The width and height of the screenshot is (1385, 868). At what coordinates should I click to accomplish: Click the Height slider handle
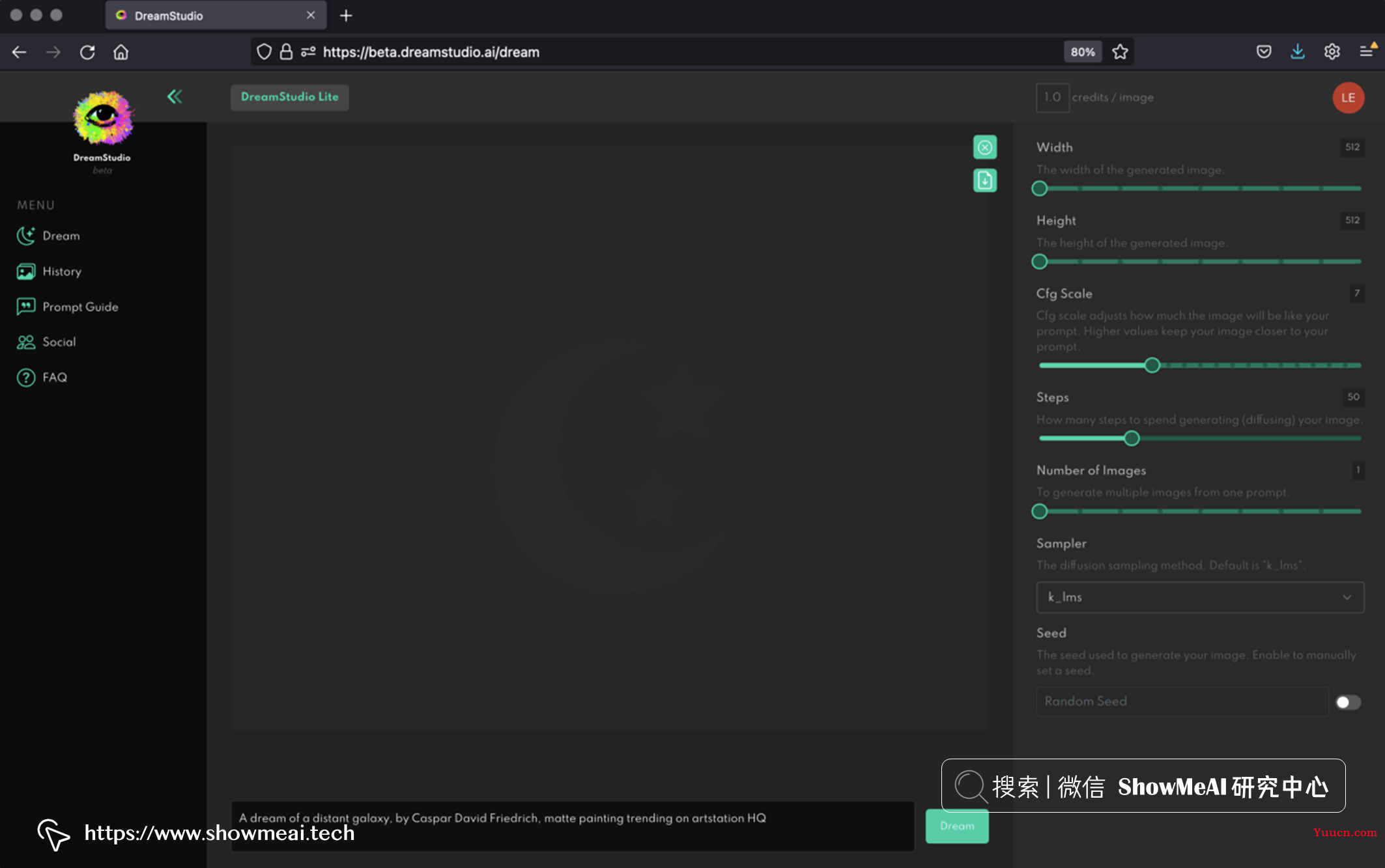(x=1040, y=262)
